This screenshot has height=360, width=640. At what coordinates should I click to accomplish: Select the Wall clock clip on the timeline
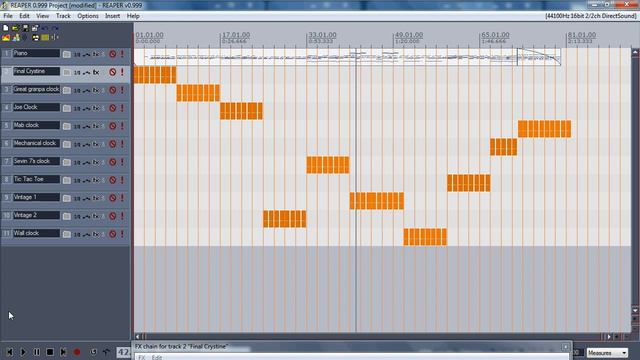pyautogui.click(x=425, y=237)
